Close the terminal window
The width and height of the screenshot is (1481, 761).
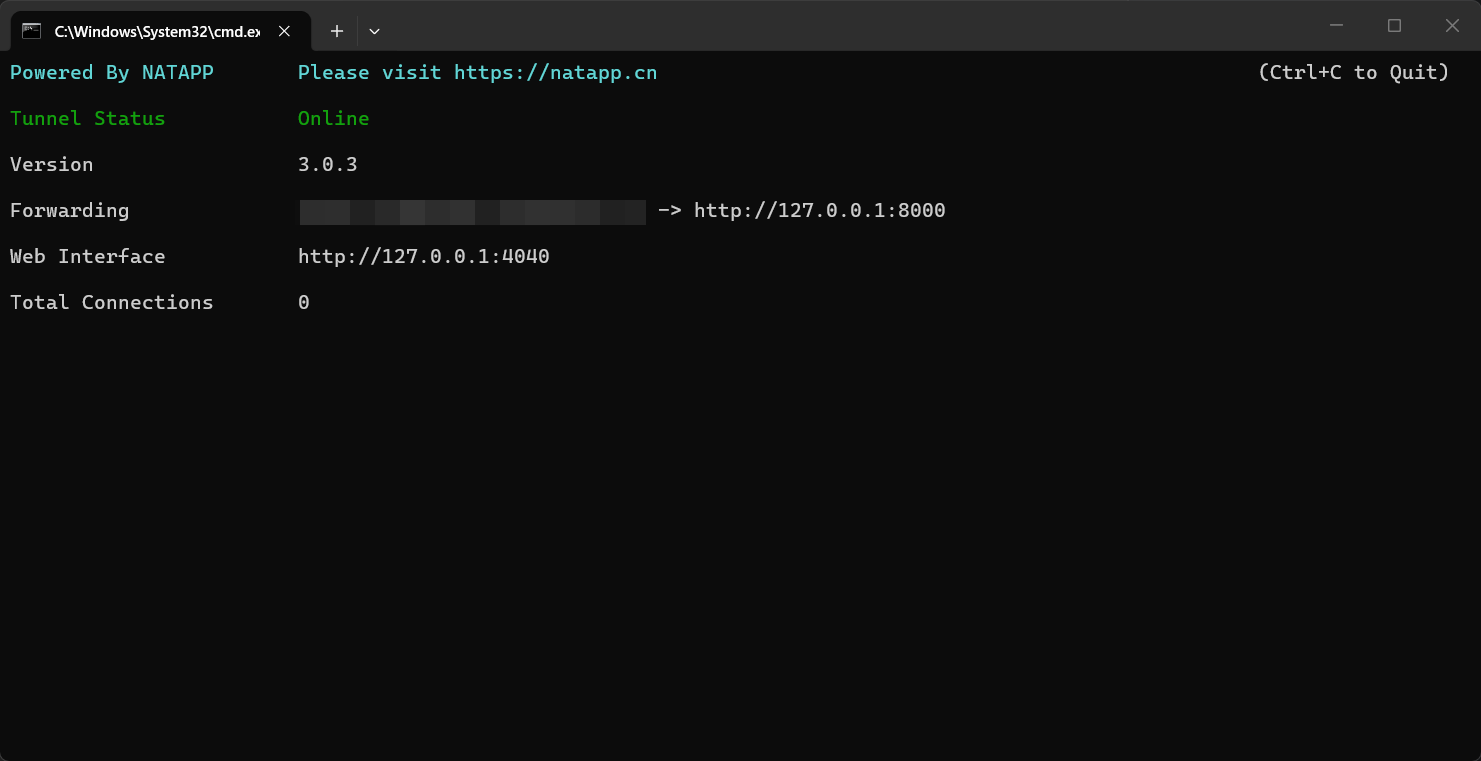tap(1452, 26)
